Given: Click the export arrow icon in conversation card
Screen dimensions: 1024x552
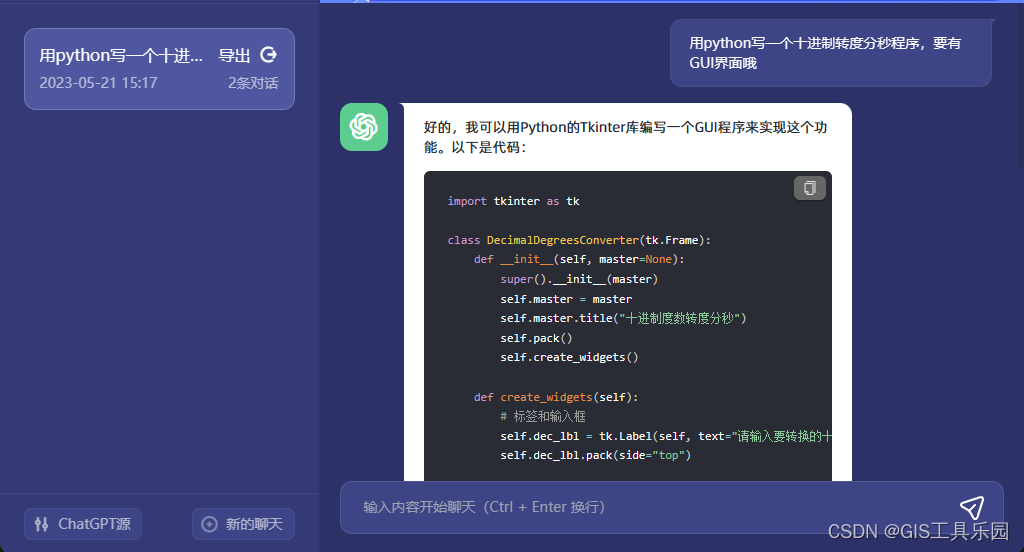Looking at the screenshot, I should [x=268, y=55].
